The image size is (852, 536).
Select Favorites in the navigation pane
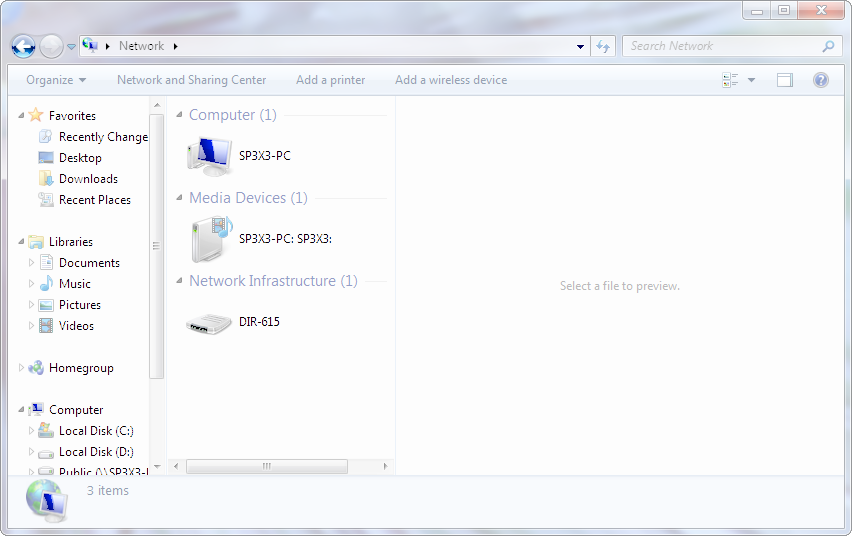click(72, 116)
